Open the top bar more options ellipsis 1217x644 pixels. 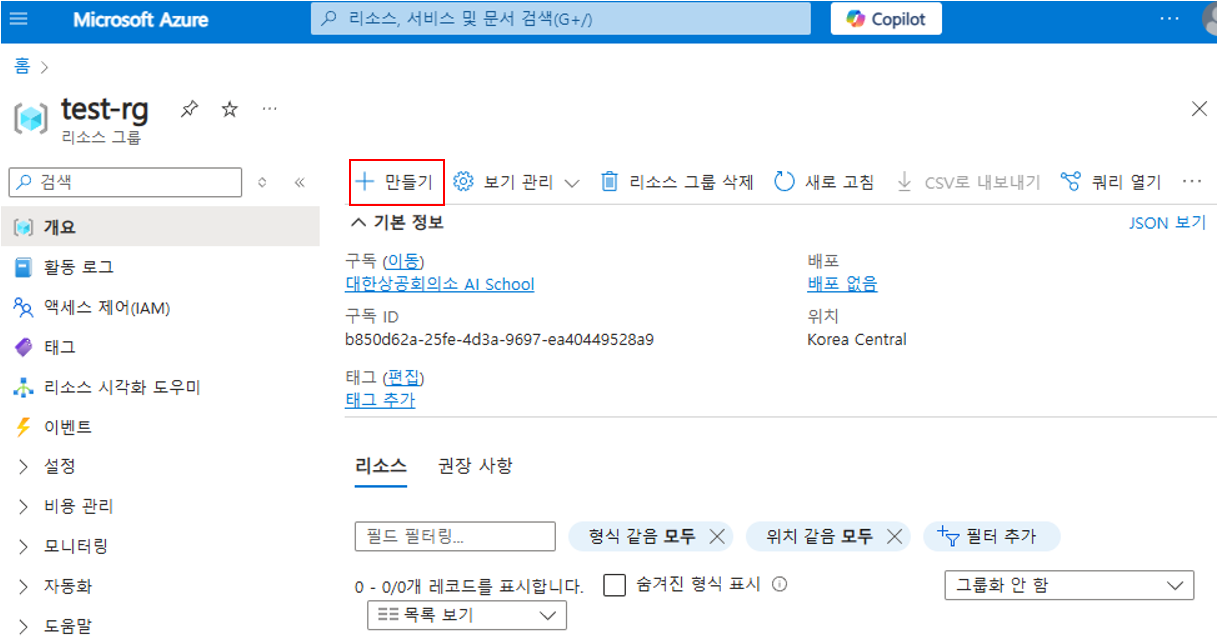(1169, 19)
